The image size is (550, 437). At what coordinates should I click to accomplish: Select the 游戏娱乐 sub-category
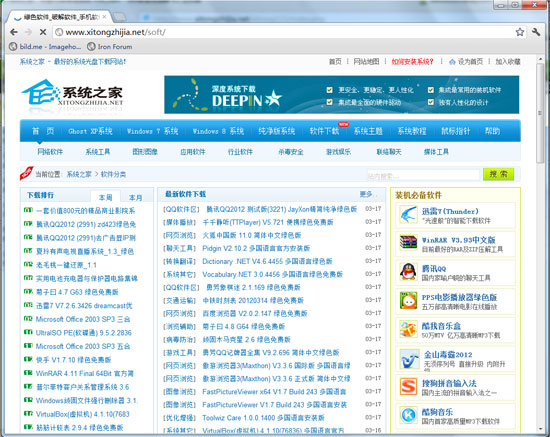(338, 152)
